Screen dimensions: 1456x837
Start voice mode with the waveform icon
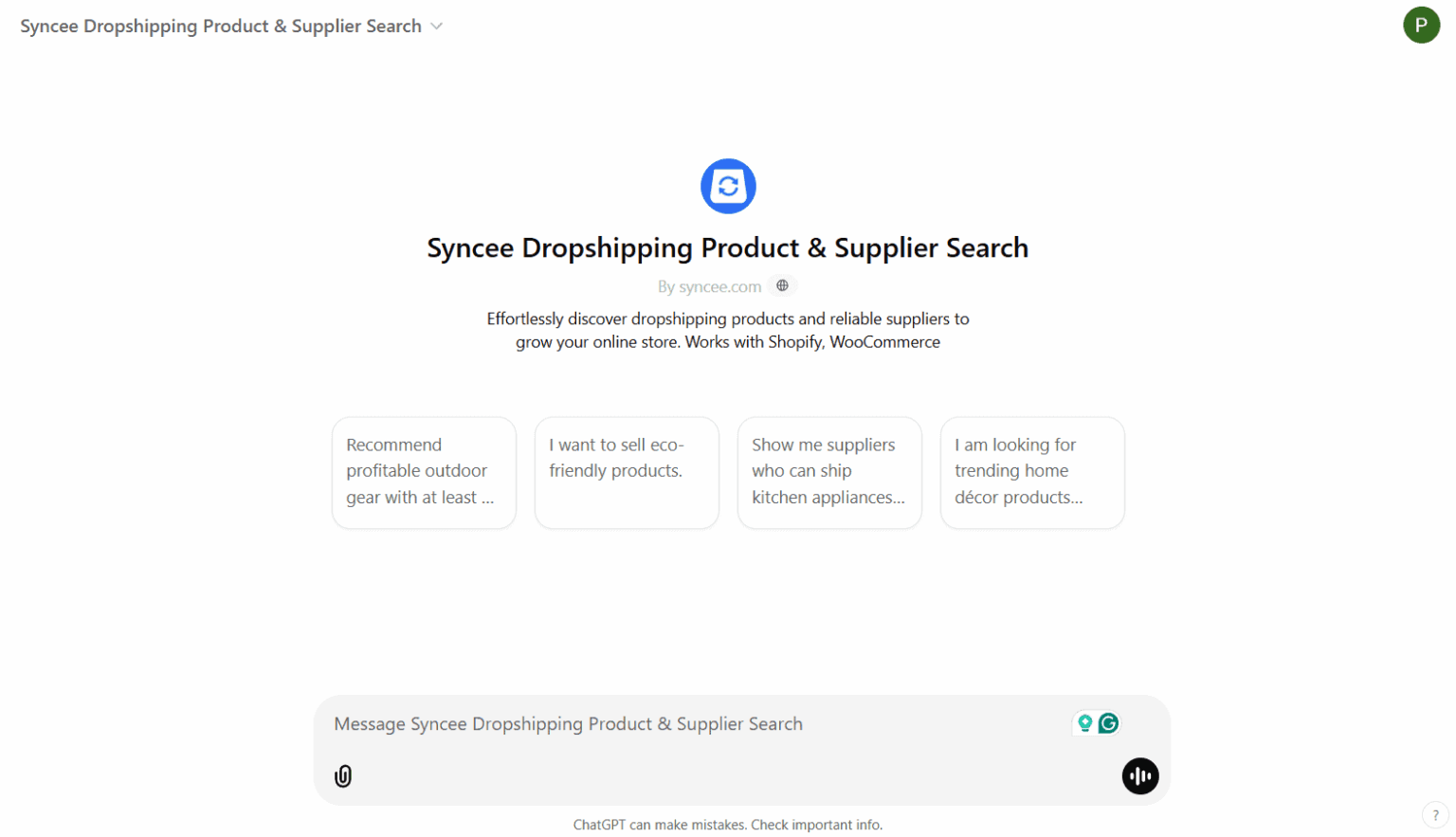point(1139,775)
